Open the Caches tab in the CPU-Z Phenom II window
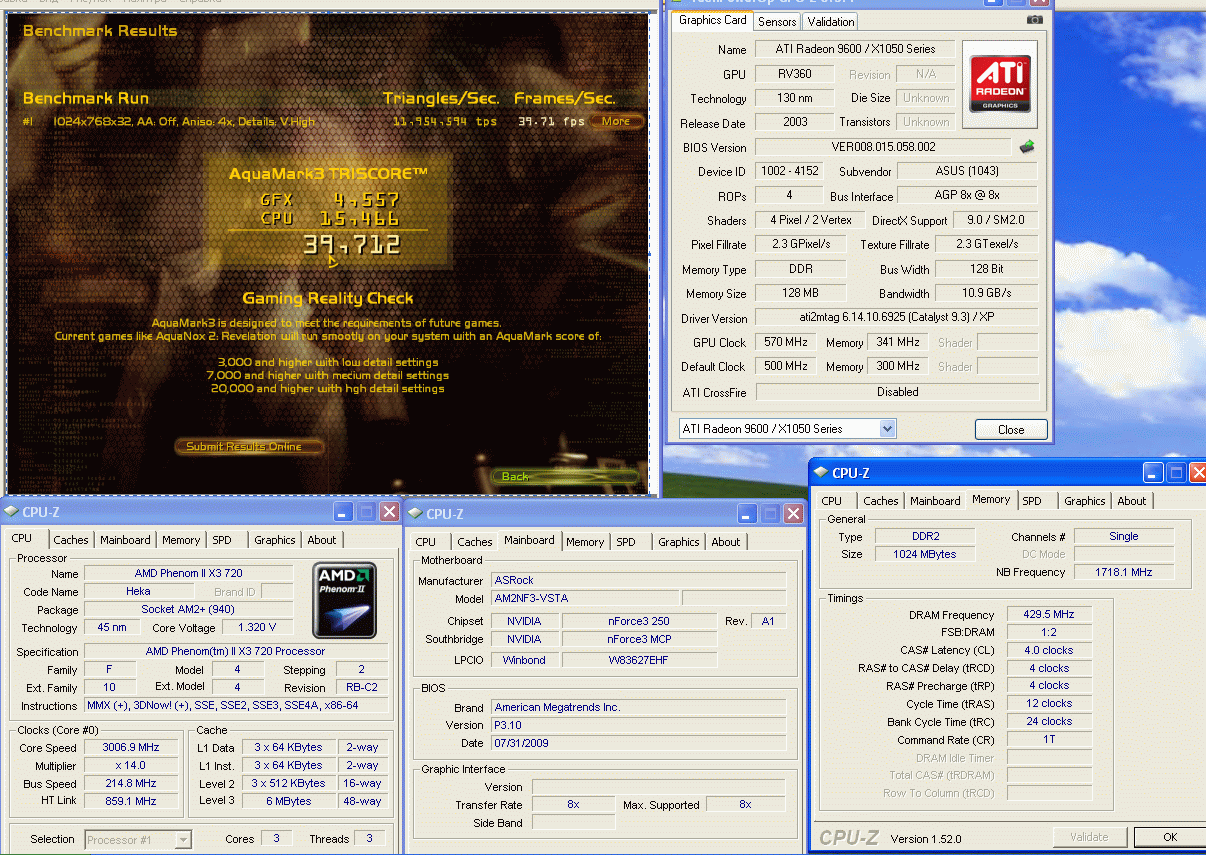Viewport: 1206px width, 855px height. point(71,540)
